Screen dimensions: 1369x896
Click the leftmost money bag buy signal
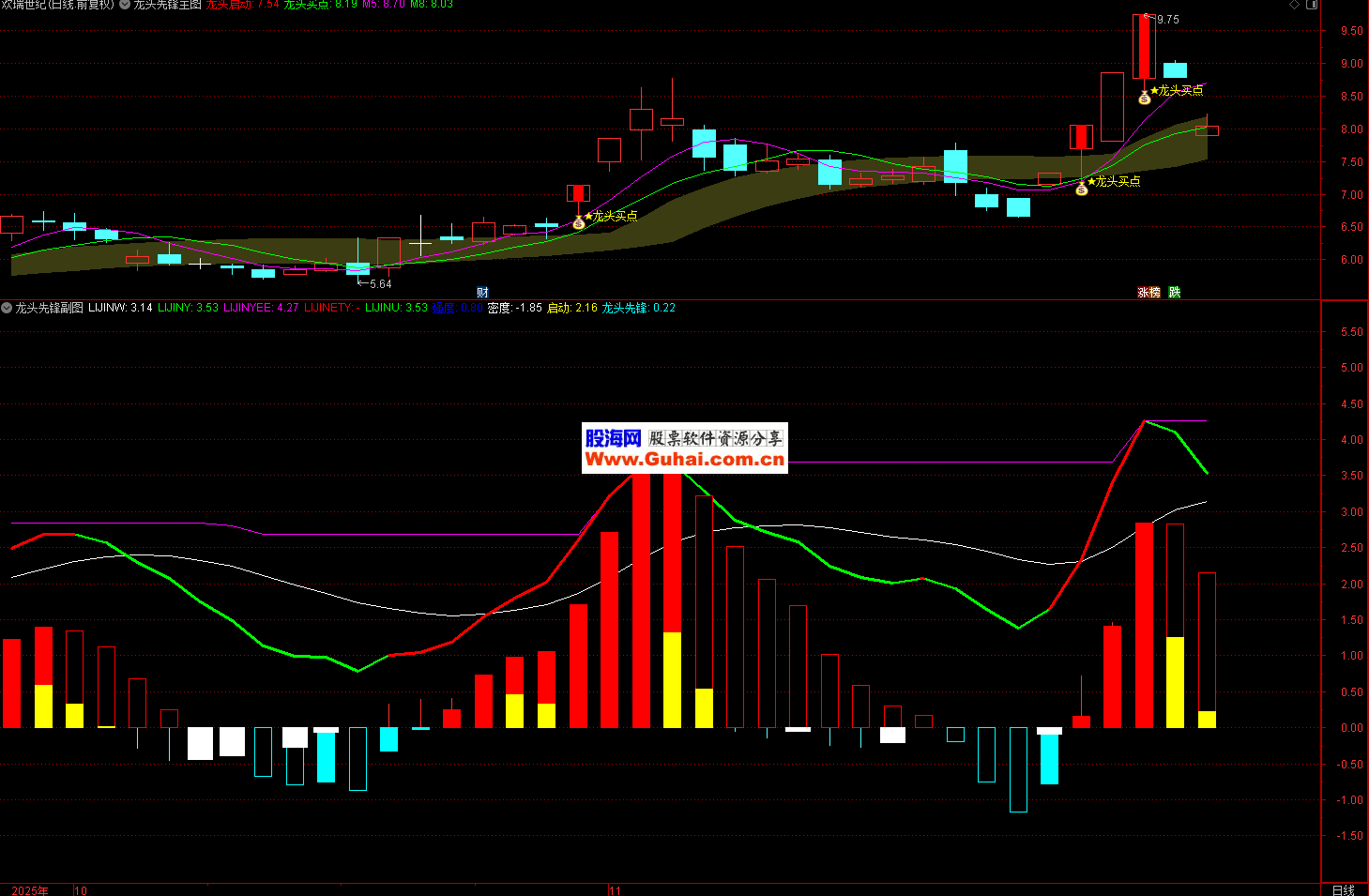578,223
